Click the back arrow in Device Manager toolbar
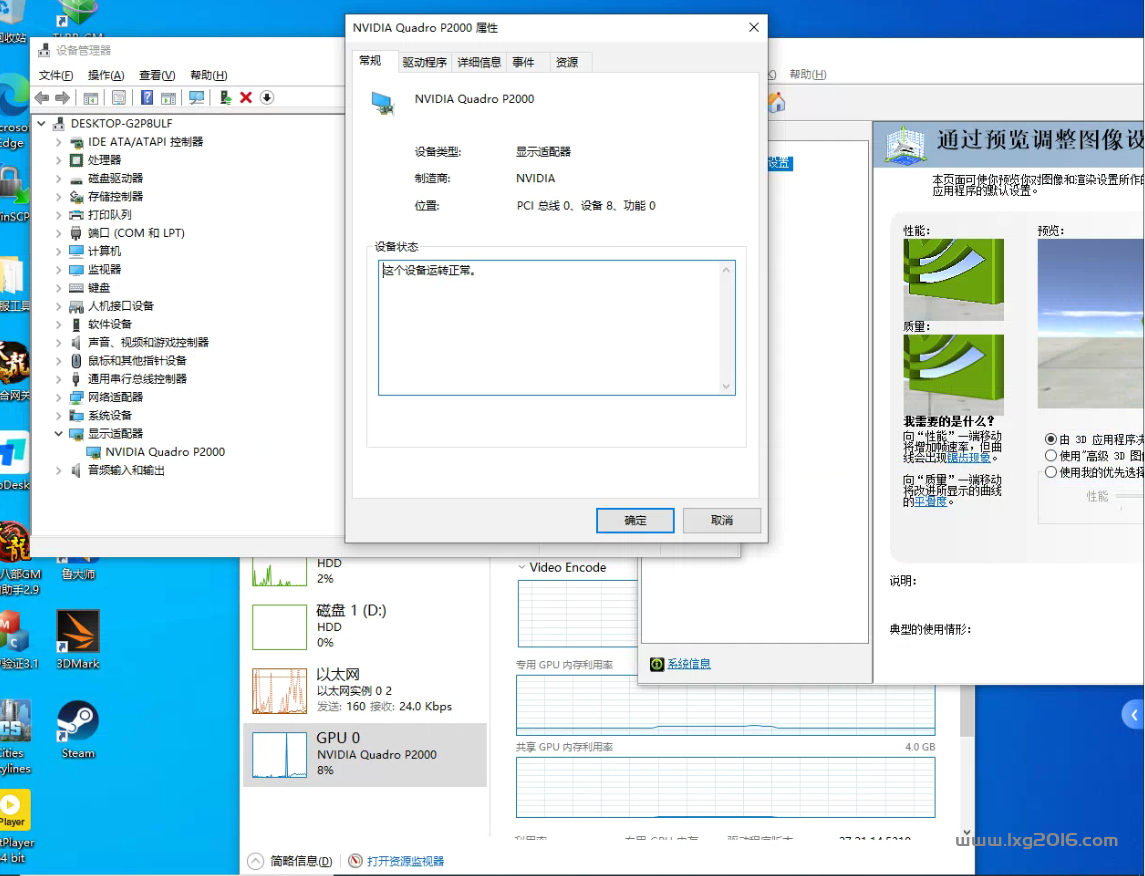The height and width of the screenshot is (876, 1145). 42,98
